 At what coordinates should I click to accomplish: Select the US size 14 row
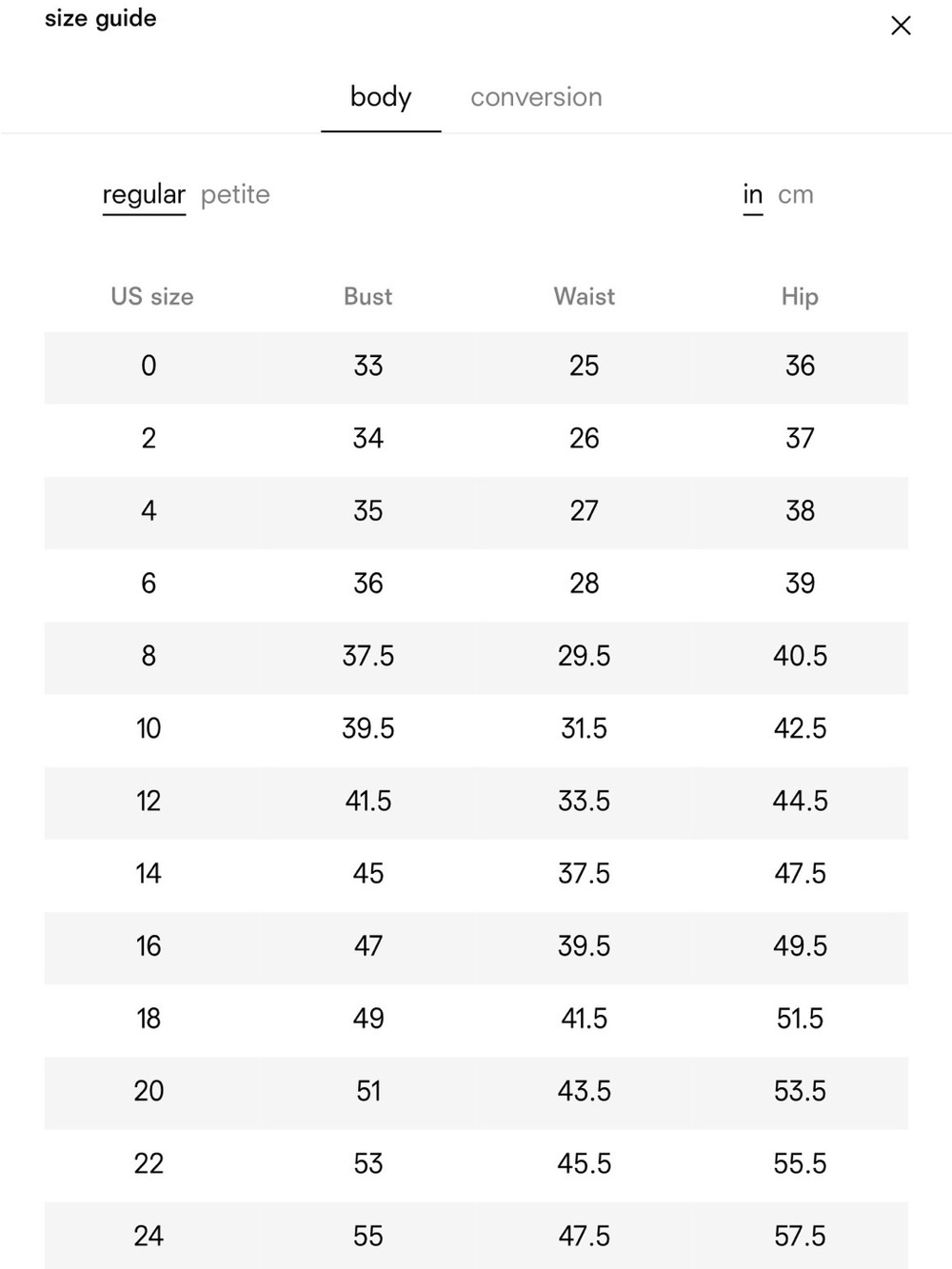(476, 874)
